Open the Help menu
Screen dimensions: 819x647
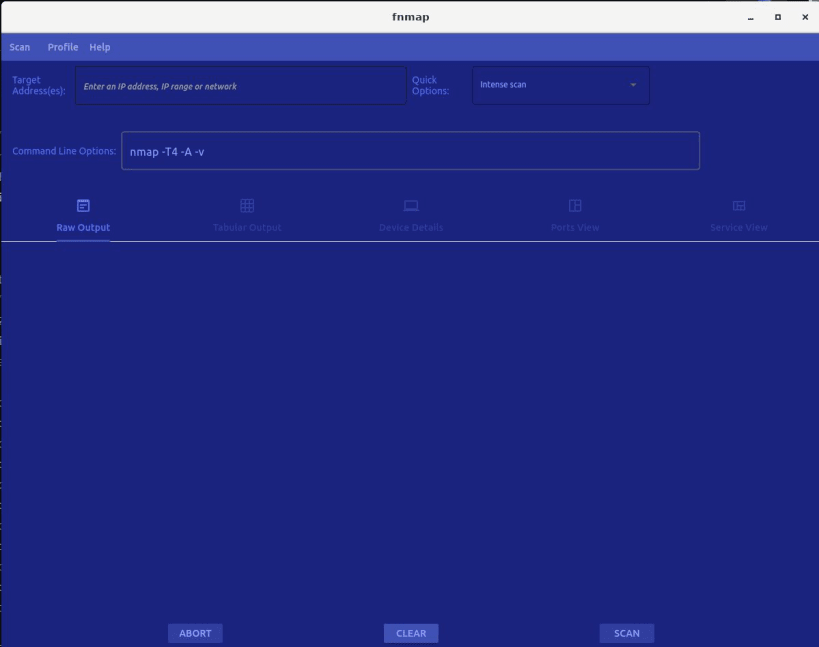pyautogui.click(x=100, y=47)
